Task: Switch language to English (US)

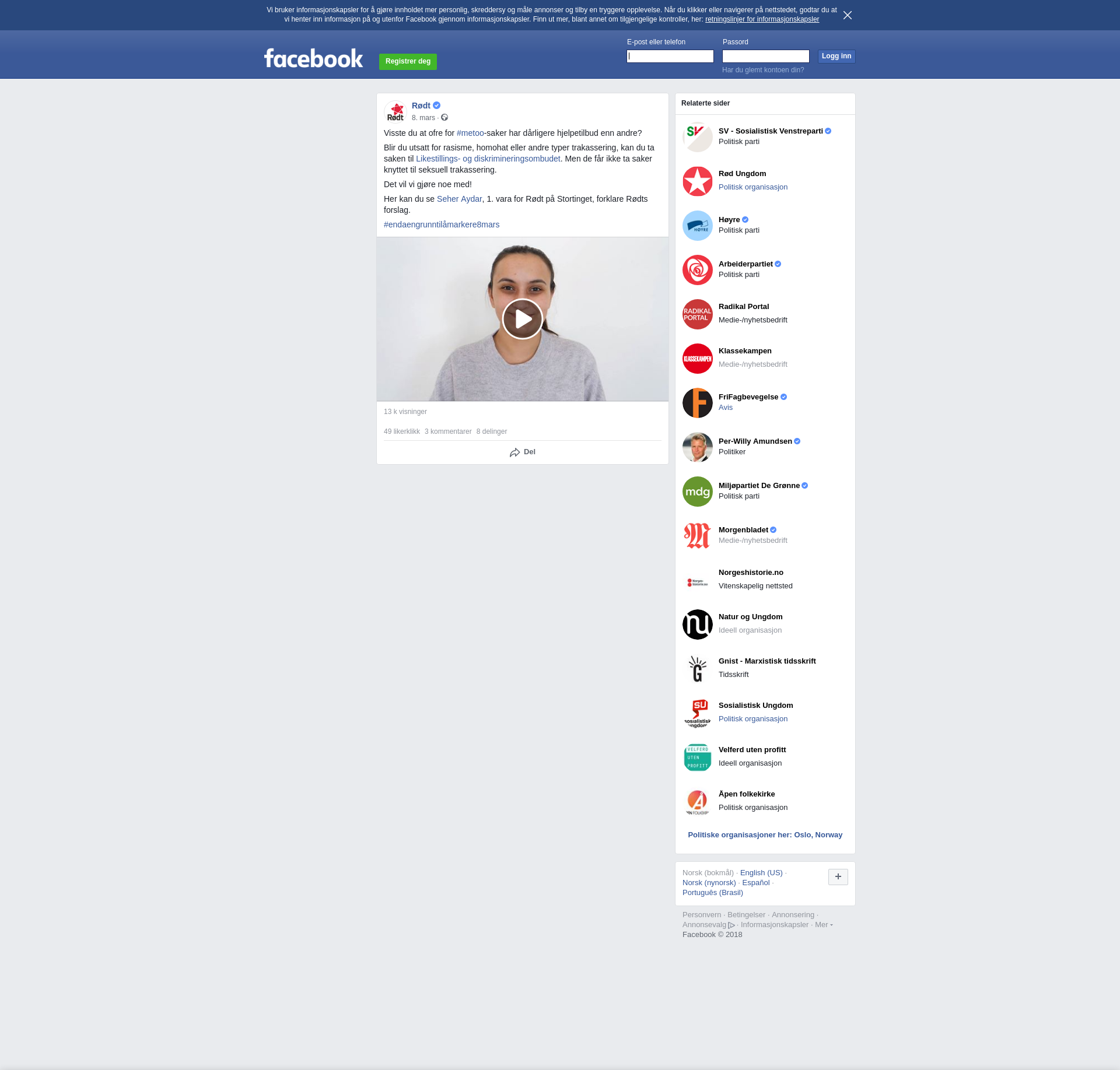Action: pos(761,873)
